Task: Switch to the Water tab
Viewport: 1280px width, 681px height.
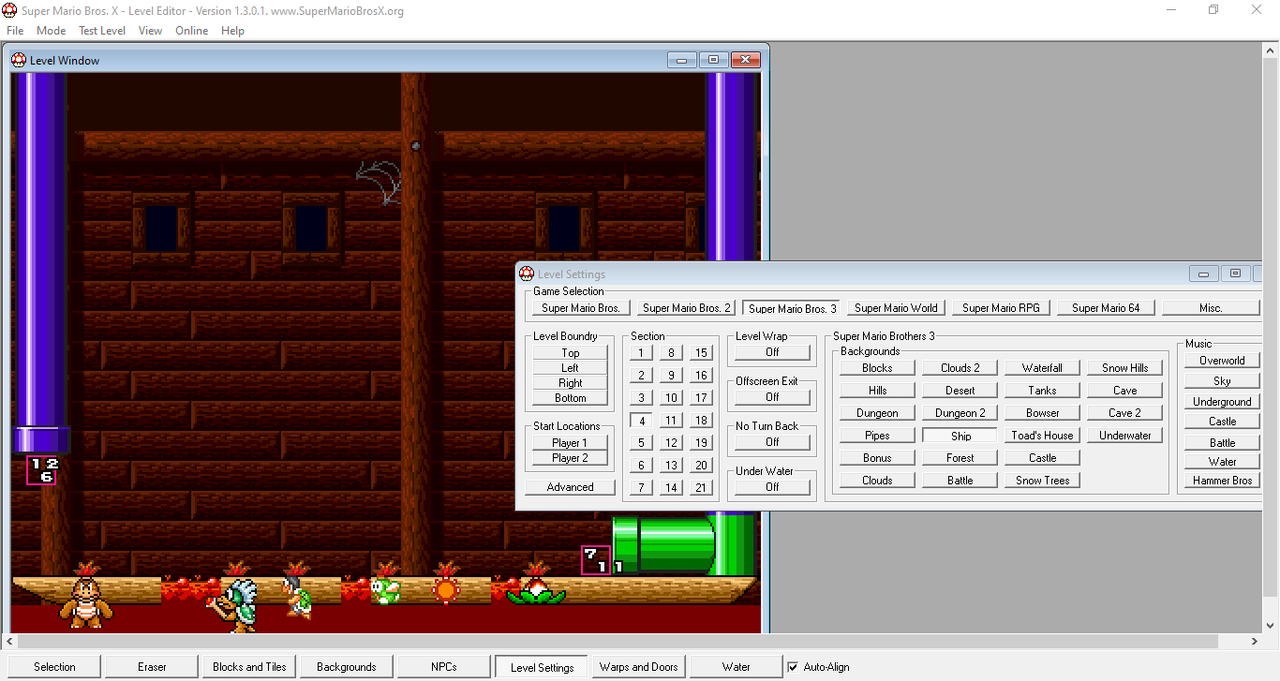Action: pyautogui.click(x=736, y=667)
